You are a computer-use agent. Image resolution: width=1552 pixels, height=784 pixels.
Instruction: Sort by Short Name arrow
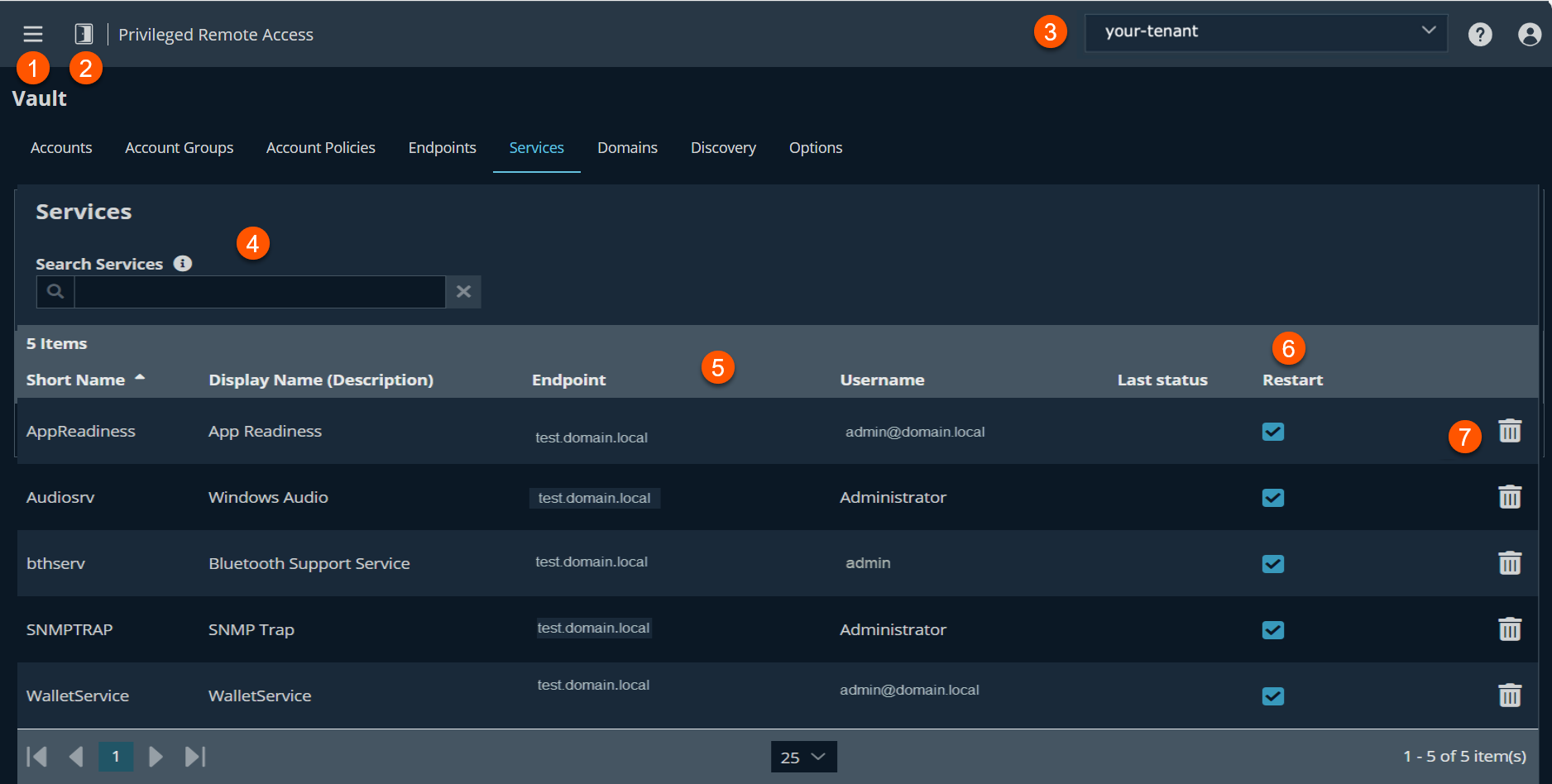tap(140, 377)
